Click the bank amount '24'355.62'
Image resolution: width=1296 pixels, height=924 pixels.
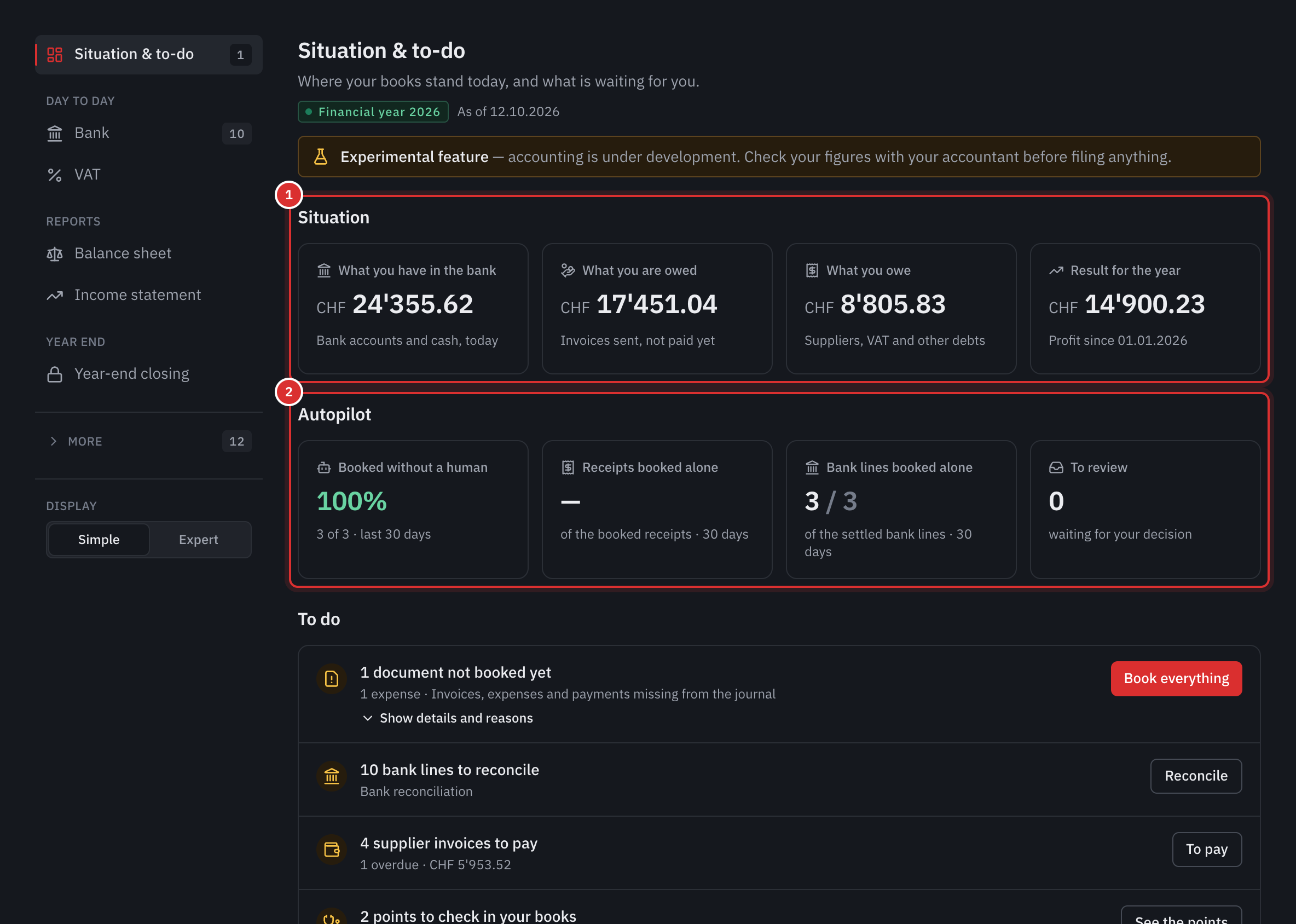tap(413, 304)
